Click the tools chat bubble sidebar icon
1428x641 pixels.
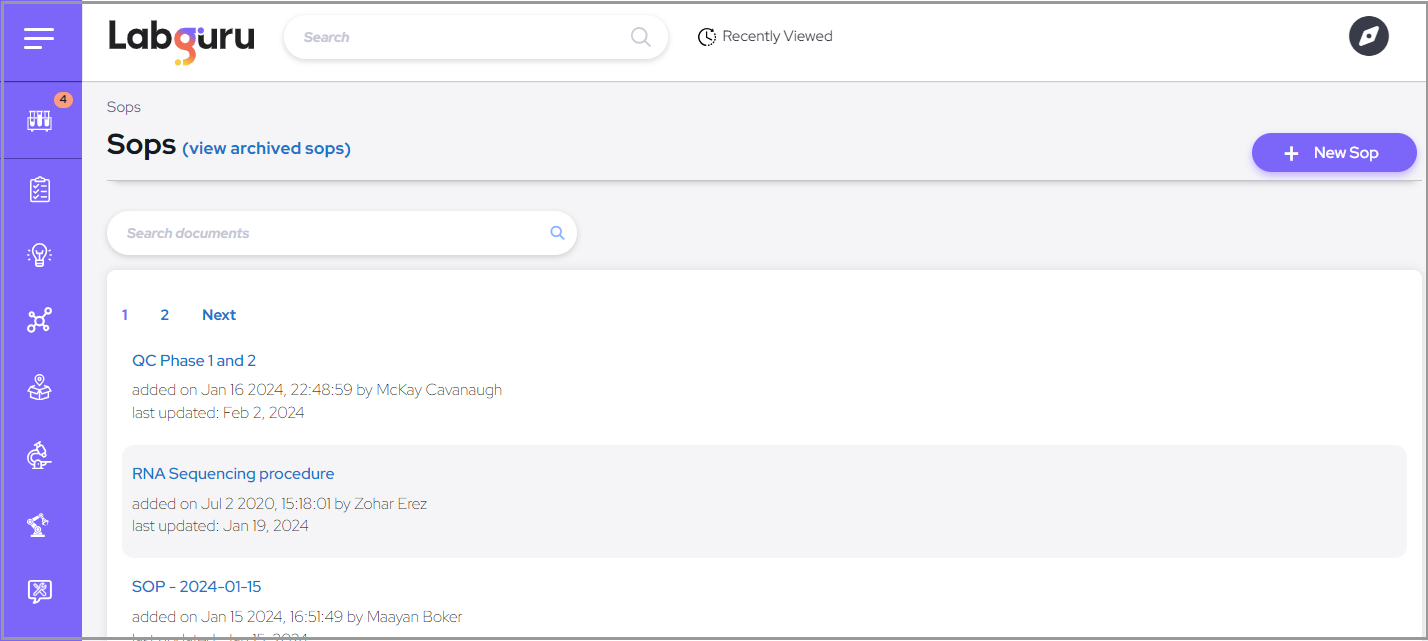point(40,591)
